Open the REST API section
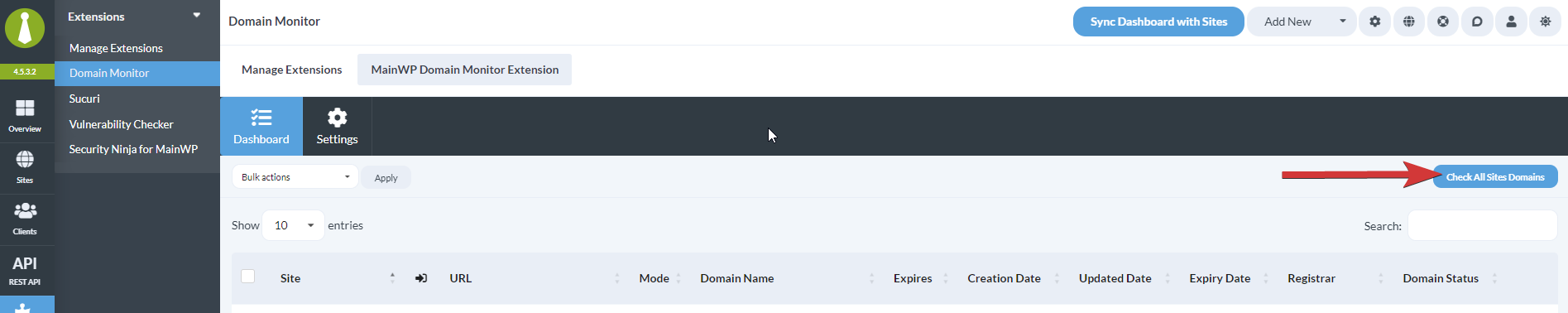This screenshot has width=1568, height=313. click(x=25, y=271)
